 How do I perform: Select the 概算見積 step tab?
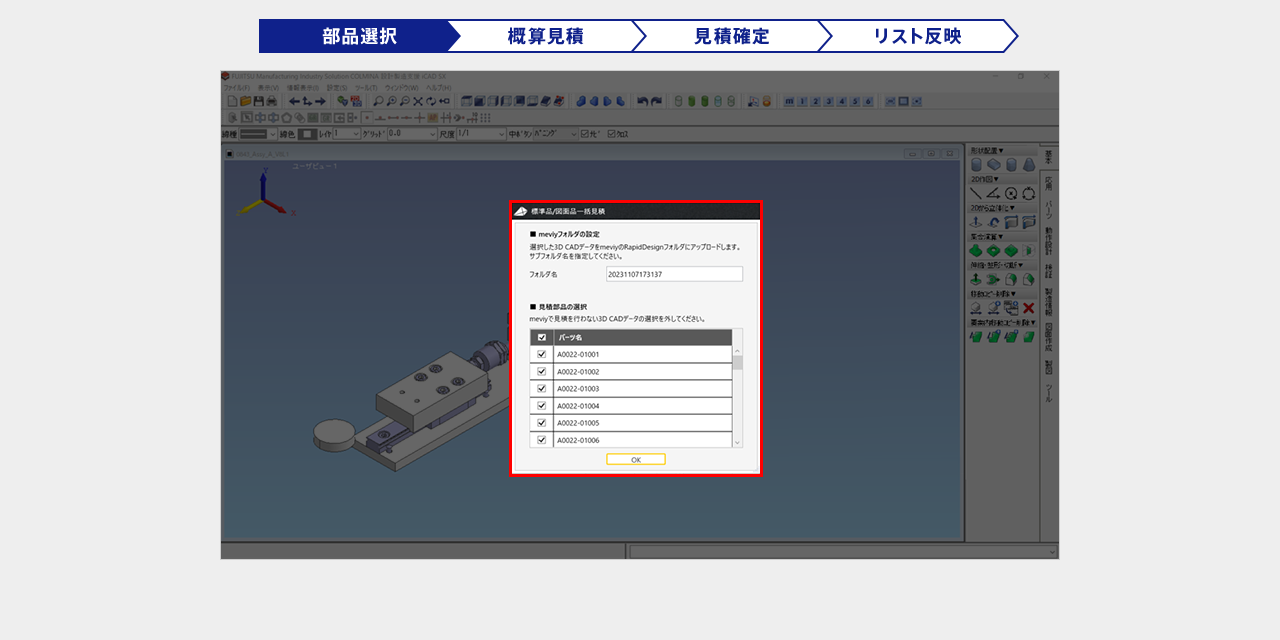click(x=545, y=36)
